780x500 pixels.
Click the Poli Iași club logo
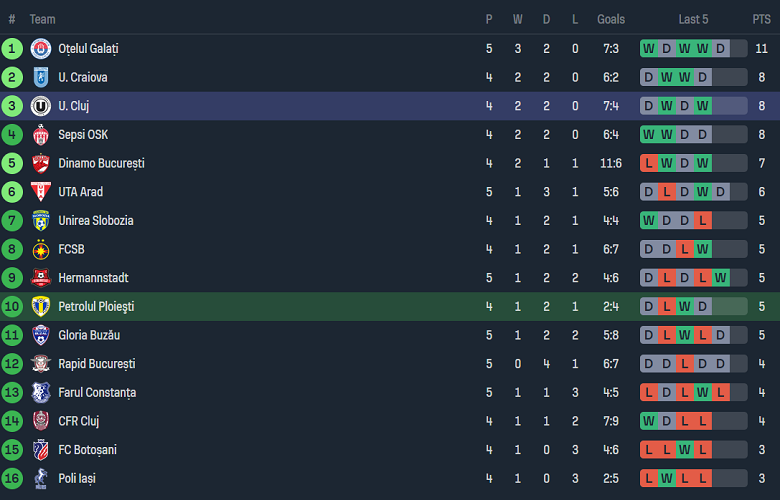(41, 479)
